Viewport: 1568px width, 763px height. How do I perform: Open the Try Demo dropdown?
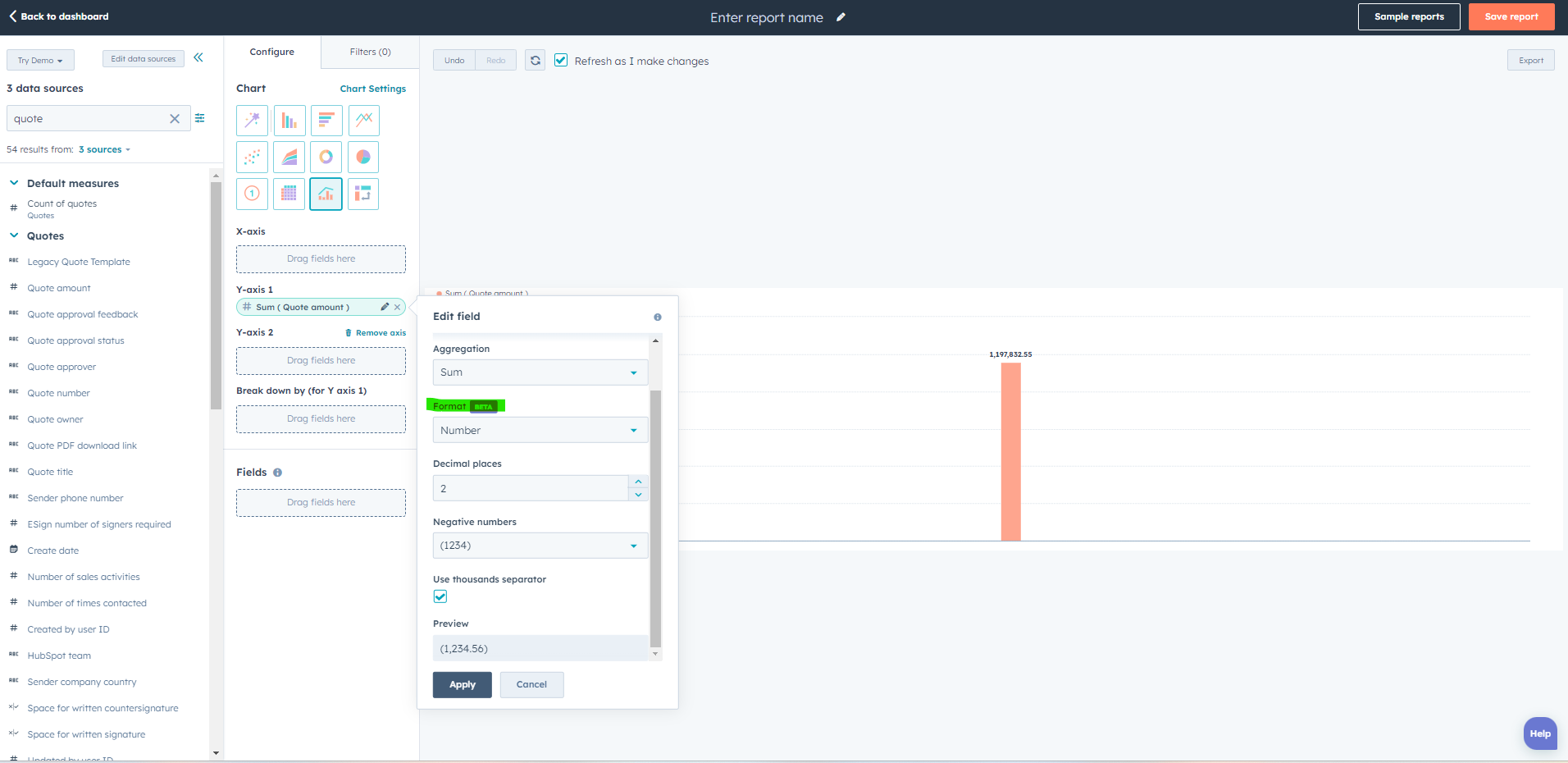point(40,60)
